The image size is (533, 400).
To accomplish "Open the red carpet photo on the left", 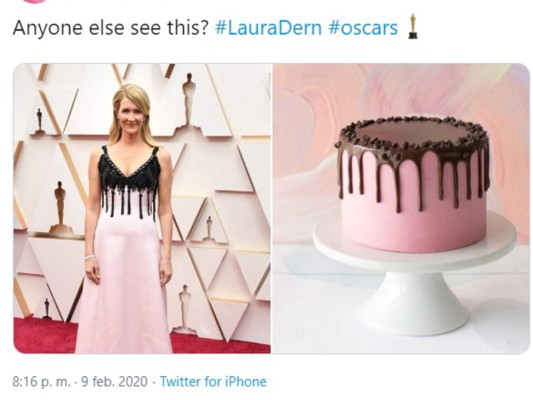I will tap(142, 208).
